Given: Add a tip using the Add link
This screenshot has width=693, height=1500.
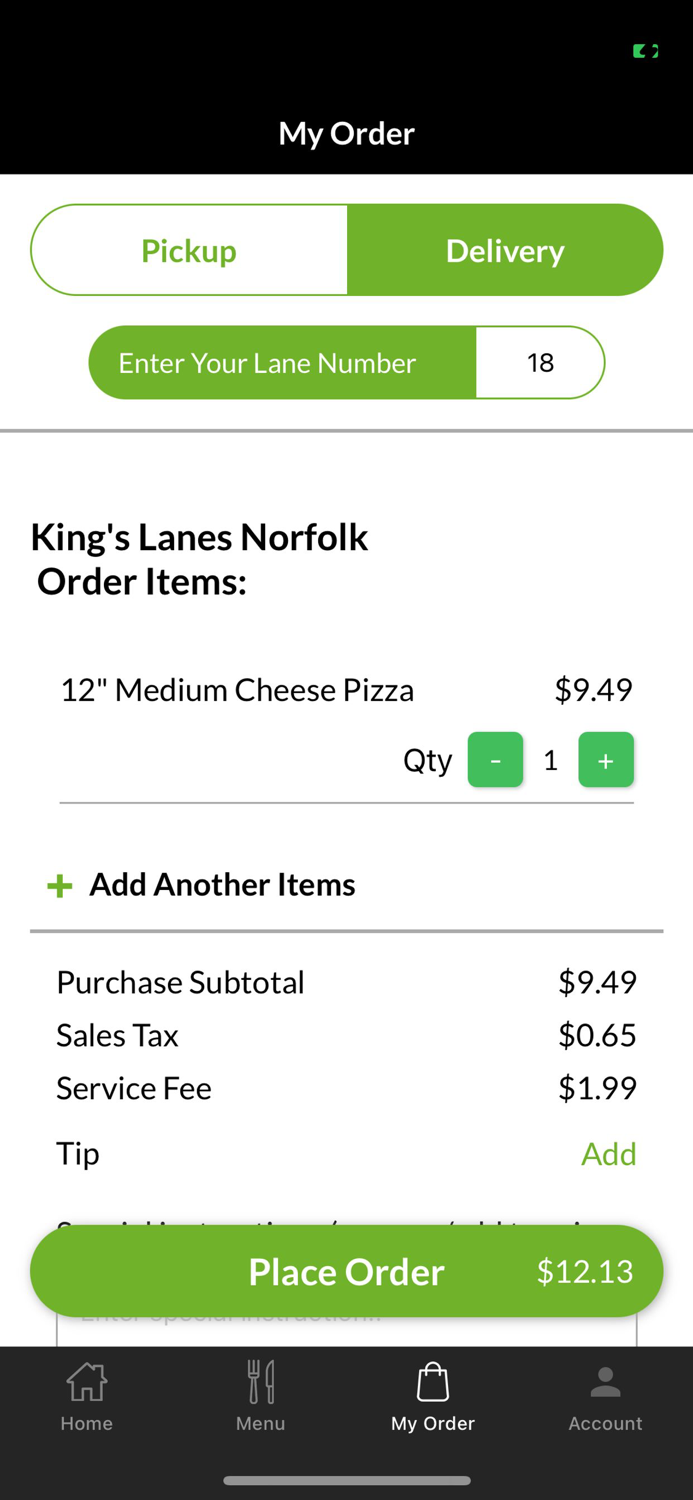Looking at the screenshot, I should (608, 1153).
